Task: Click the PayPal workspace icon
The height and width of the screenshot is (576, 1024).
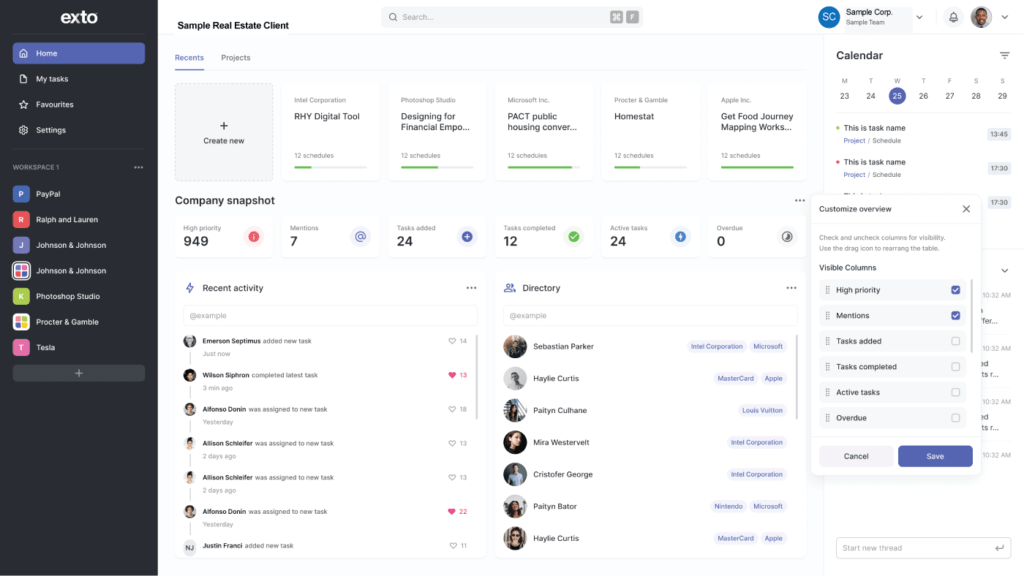Action: pos(20,193)
